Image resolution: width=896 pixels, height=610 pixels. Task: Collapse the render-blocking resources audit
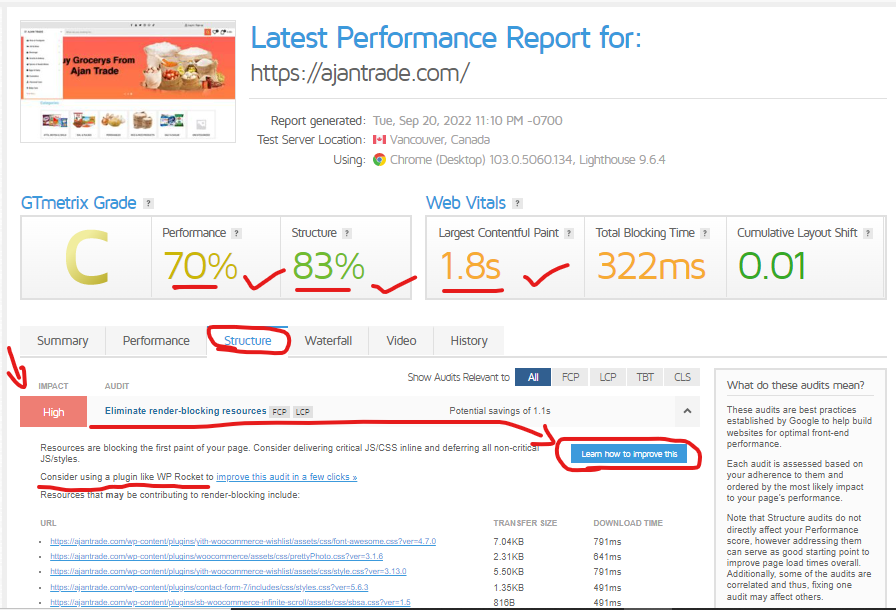[x=687, y=411]
